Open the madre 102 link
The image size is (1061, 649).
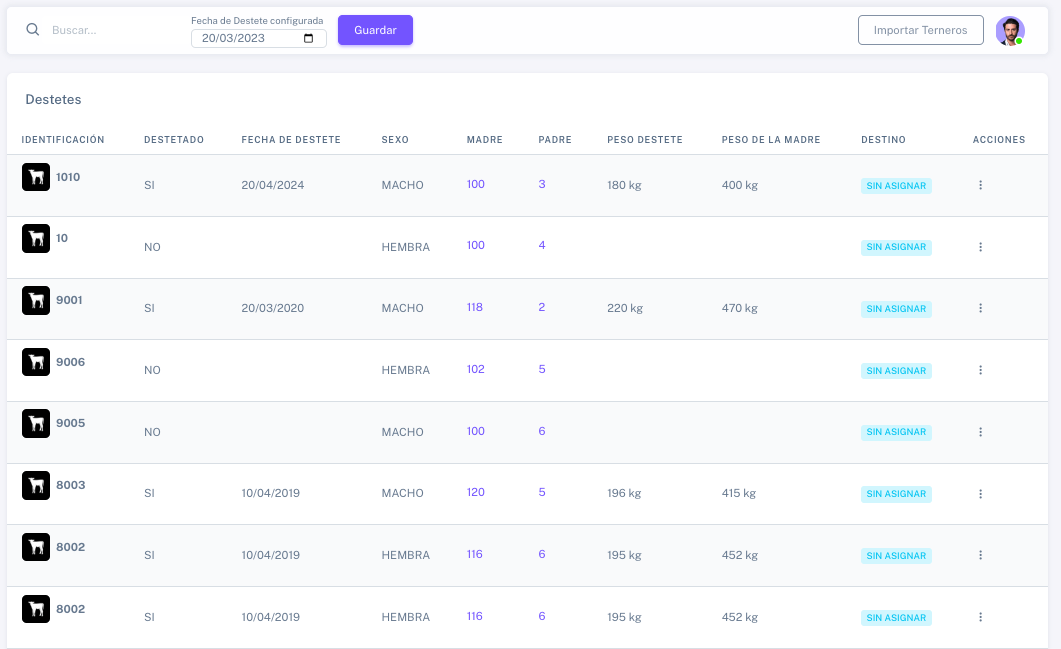tap(476, 369)
